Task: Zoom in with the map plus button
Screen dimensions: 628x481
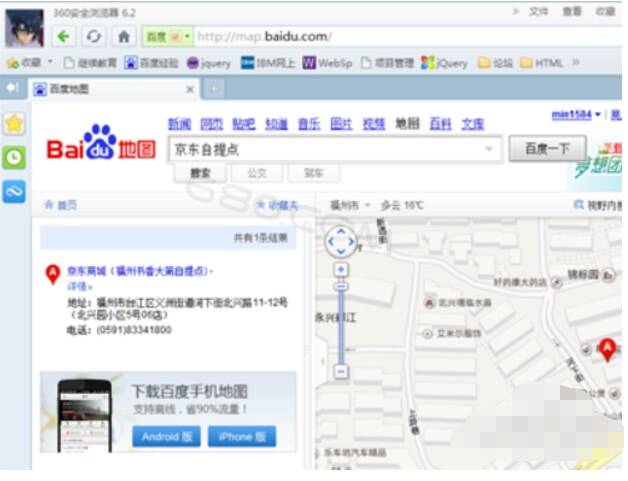Action: 341,270
